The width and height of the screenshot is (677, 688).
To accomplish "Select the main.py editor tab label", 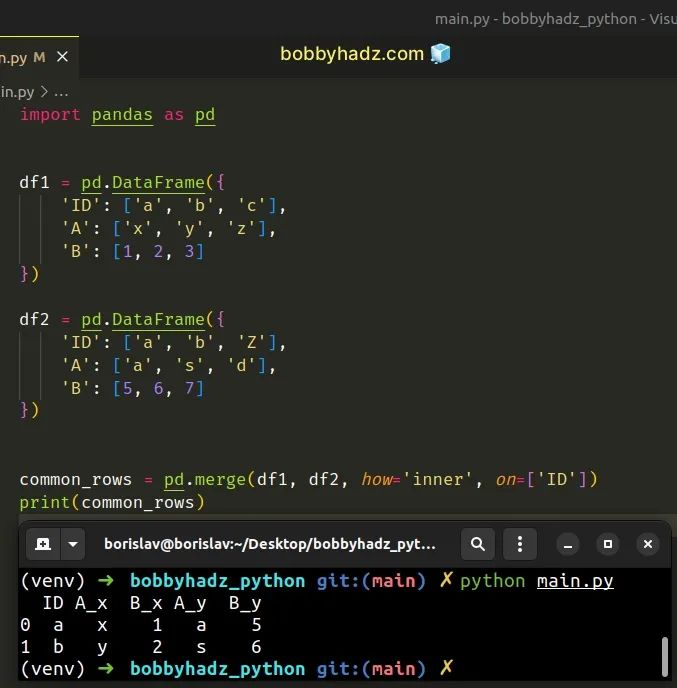I will tap(13, 57).
